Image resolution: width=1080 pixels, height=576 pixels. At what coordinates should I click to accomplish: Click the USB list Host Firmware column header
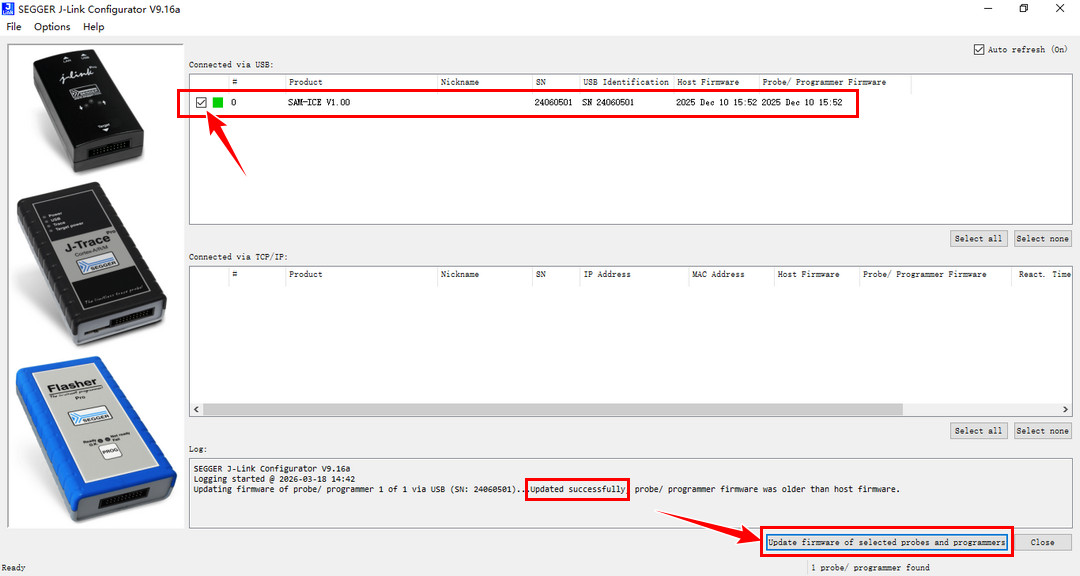(716, 82)
